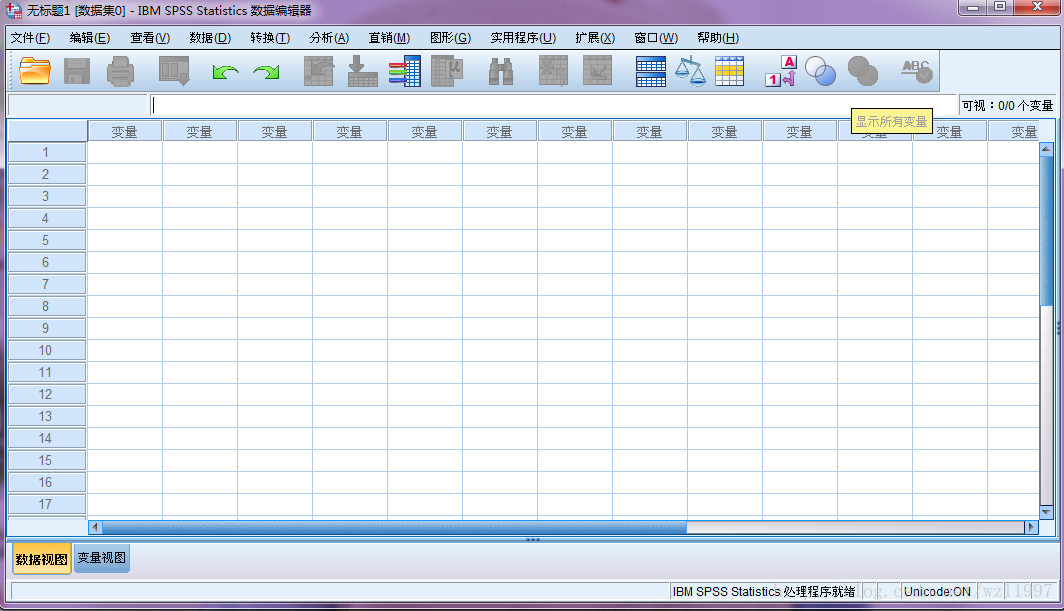Click Show All Variables gray circles icon
This screenshot has width=1064, height=611.
[x=863, y=71]
